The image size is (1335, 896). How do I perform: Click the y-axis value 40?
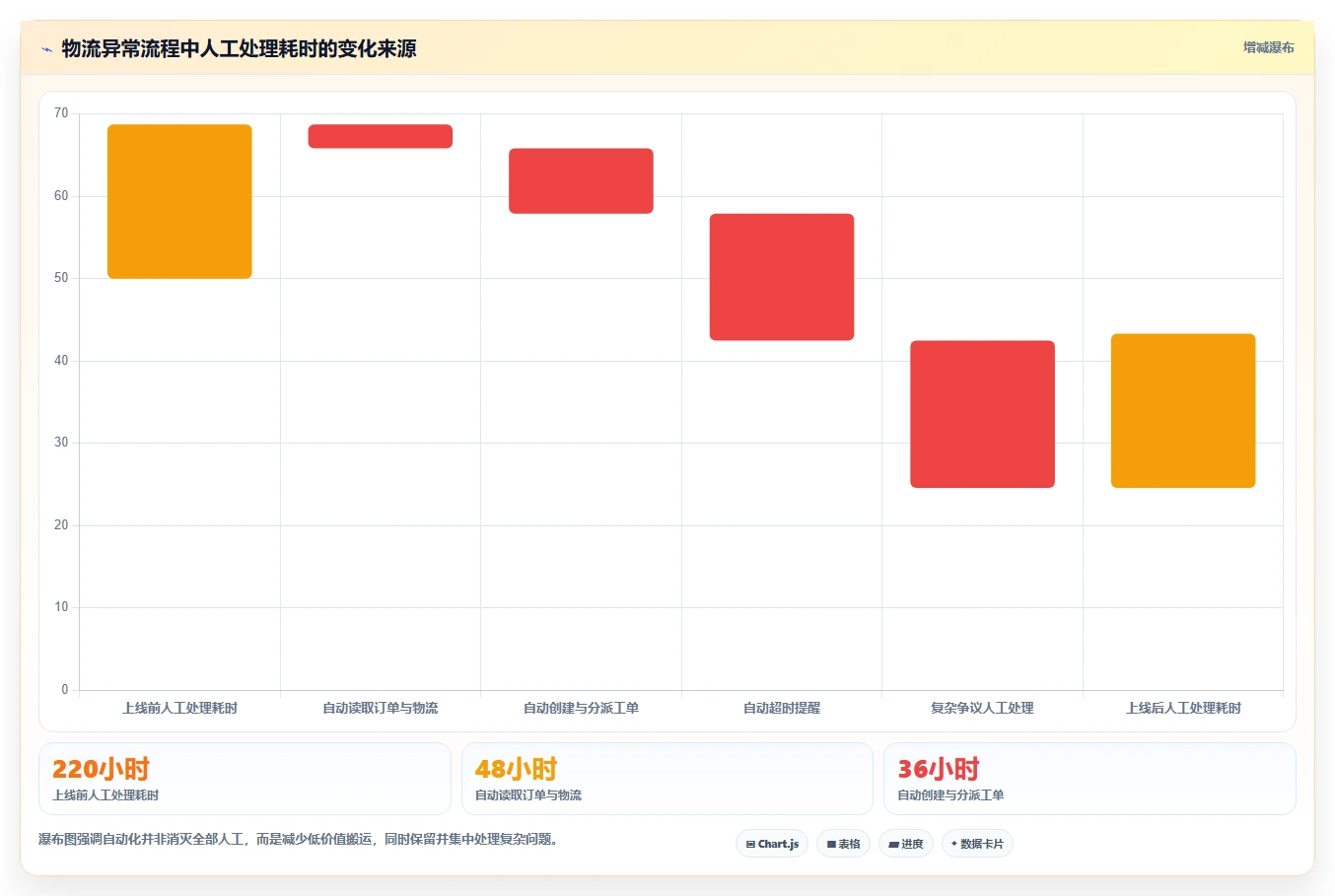pos(61,361)
